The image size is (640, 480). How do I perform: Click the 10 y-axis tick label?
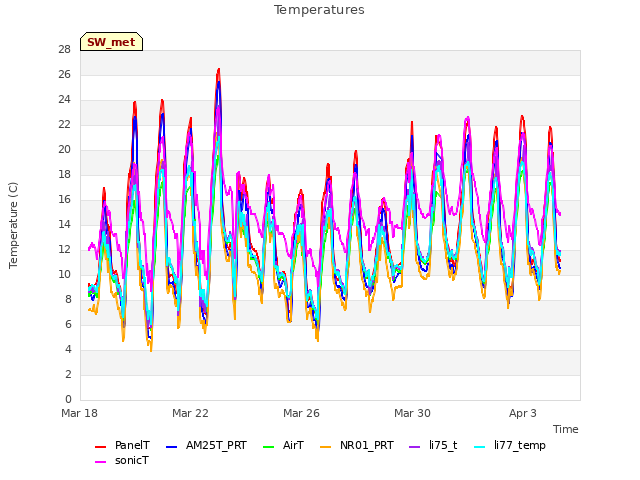64,274
